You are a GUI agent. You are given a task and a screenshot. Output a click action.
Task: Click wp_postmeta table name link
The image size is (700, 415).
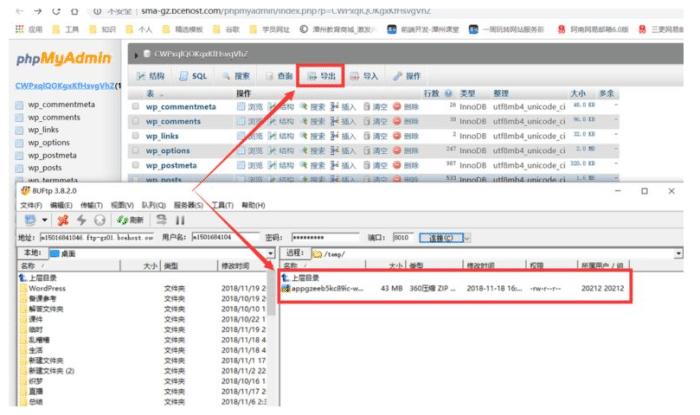[171, 165]
